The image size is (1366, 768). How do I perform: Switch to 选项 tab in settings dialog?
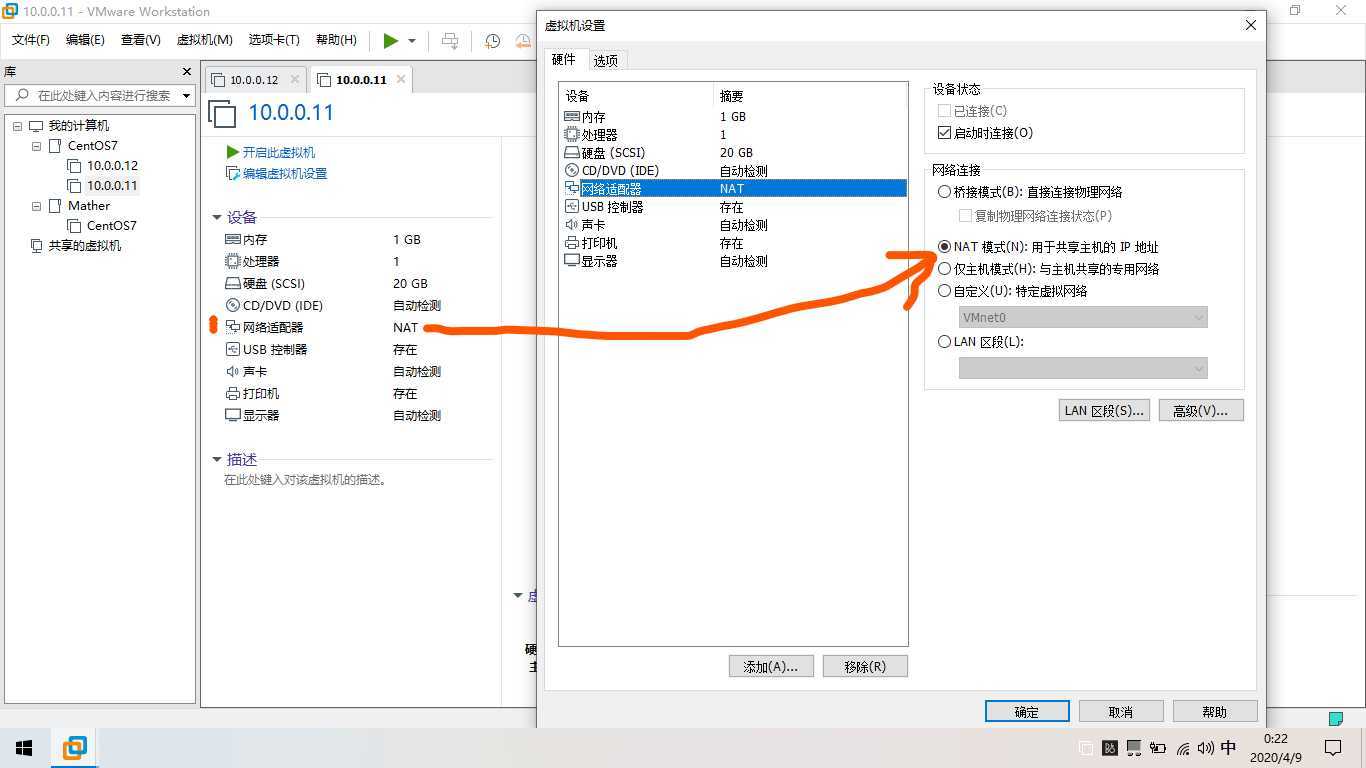605,60
